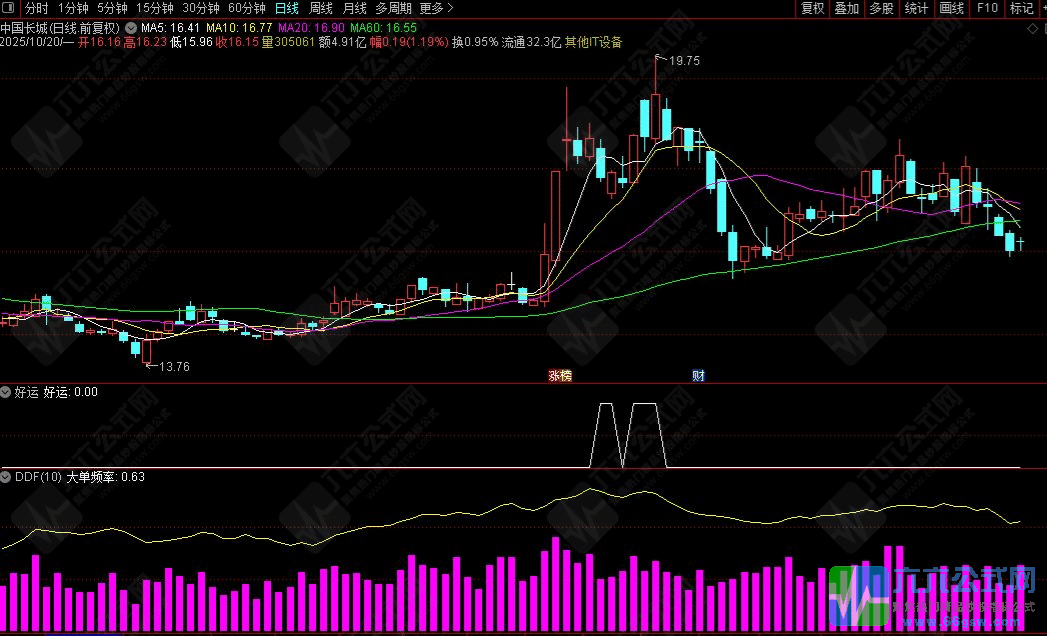Click the 涨榜 marker on the chart
The image size is (1047, 636).
(x=560, y=376)
